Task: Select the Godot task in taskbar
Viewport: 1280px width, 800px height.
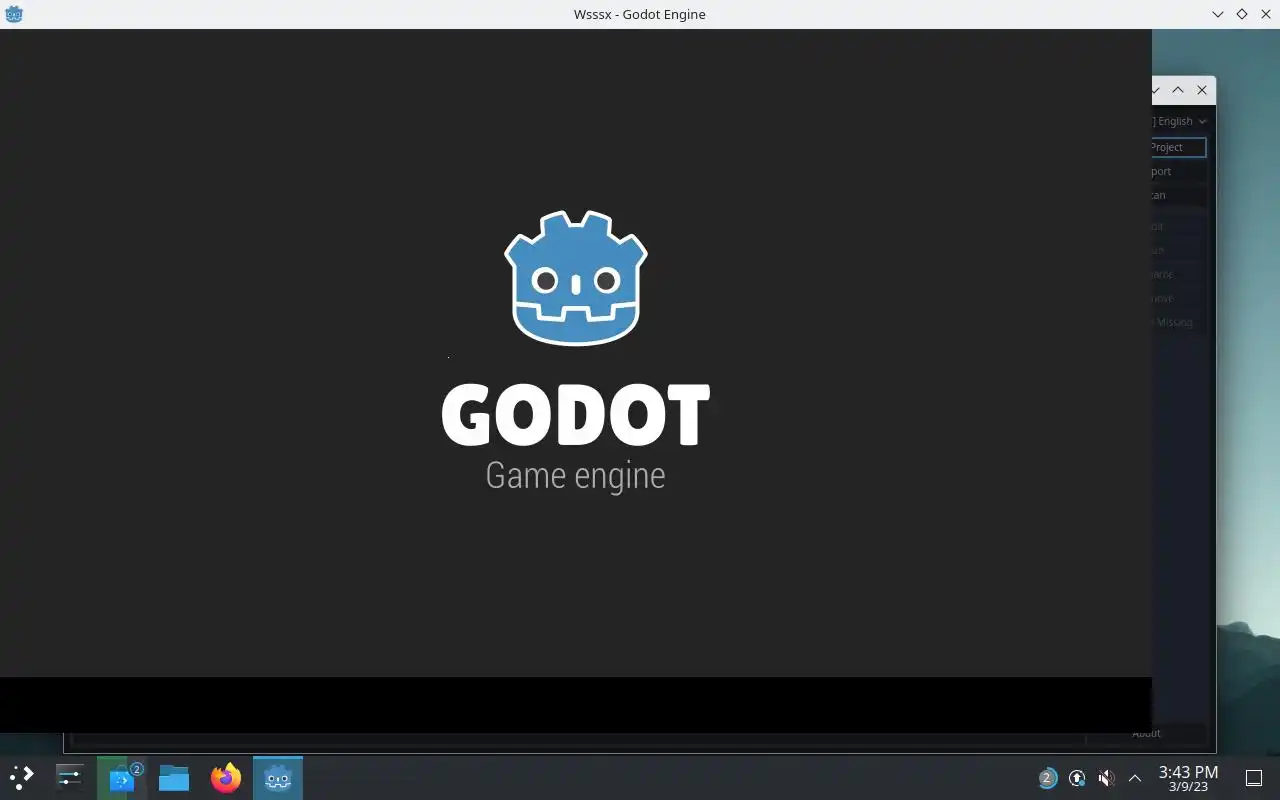Action: click(278, 777)
